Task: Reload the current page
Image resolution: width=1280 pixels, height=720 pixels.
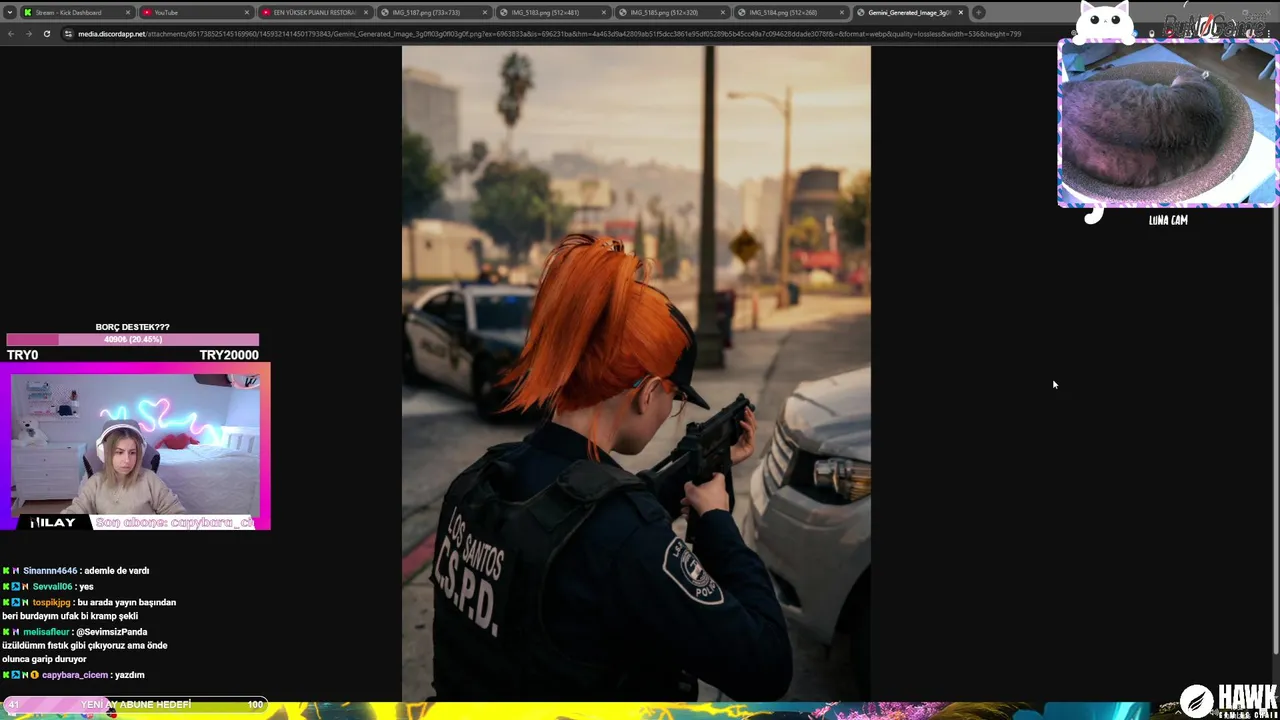Action: (46, 34)
